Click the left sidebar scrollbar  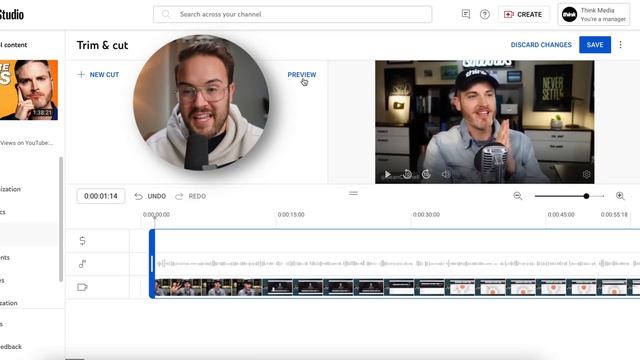click(61, 219)
